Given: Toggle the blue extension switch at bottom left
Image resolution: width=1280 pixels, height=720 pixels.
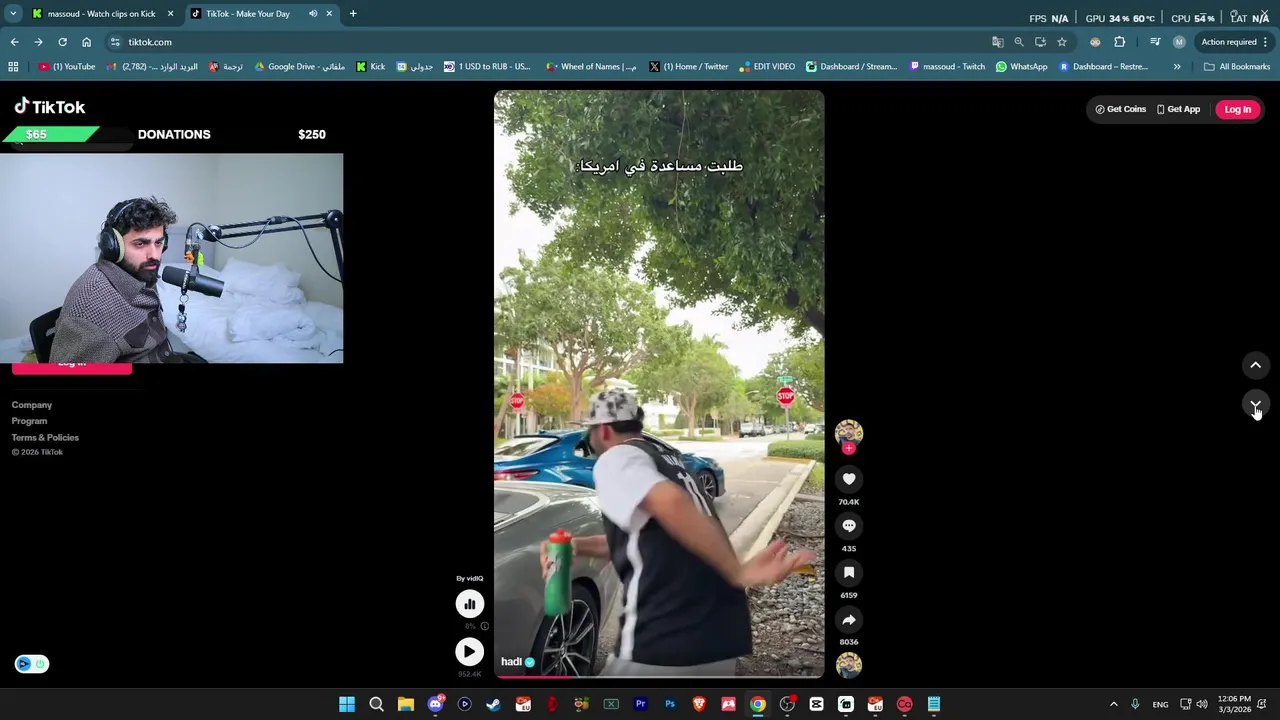Looking at the screenshot, I should pos(31,664).
